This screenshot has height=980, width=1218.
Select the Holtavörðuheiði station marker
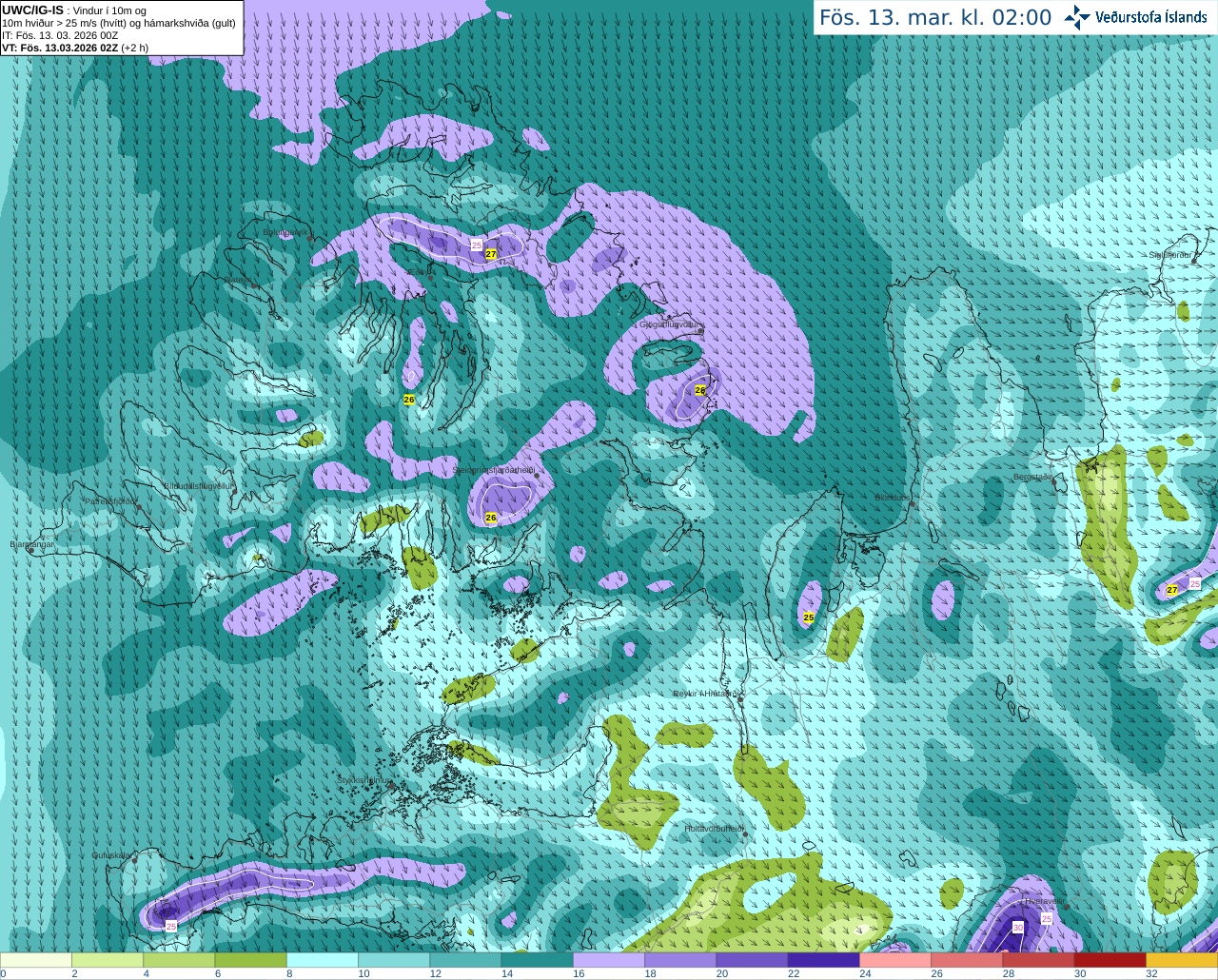point(744,834)
